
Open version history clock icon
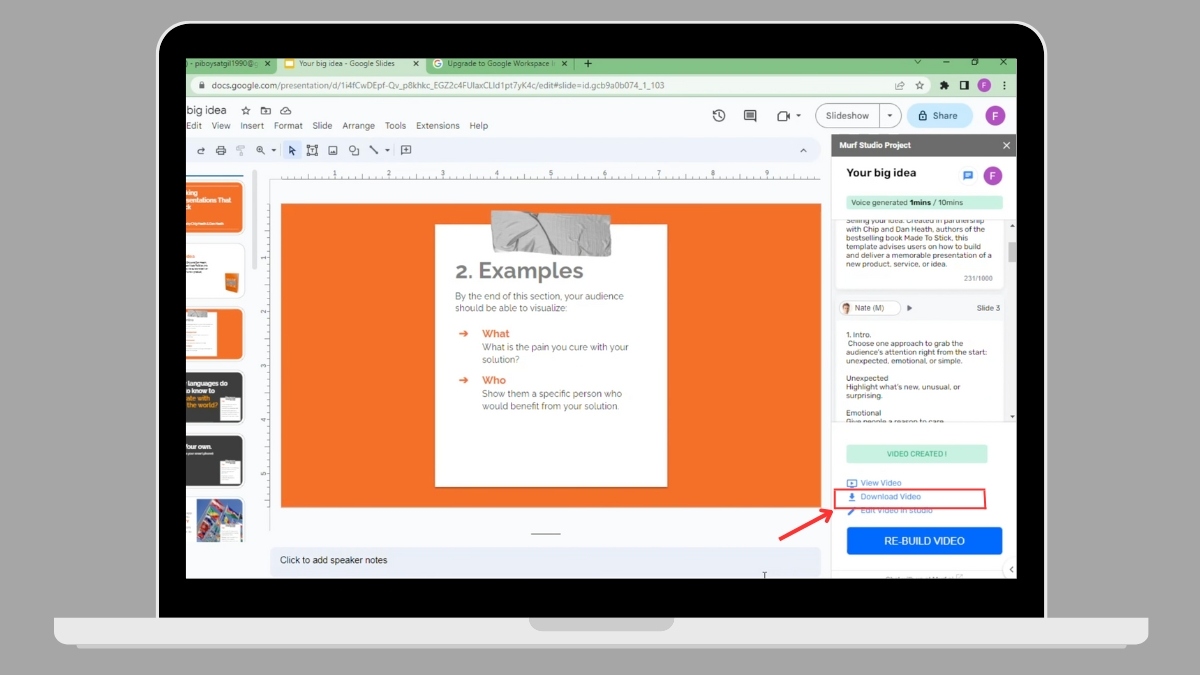pyautogui.click(x=718, y=116)
